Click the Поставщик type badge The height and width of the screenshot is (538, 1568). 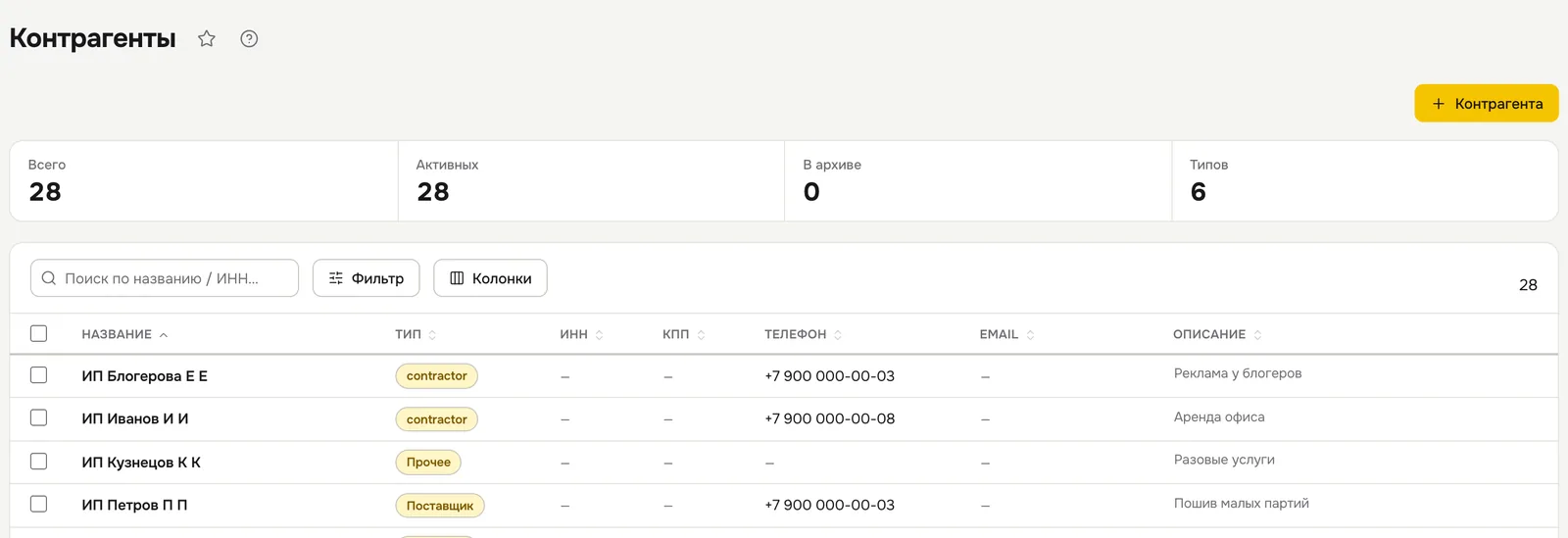point(440,506)
